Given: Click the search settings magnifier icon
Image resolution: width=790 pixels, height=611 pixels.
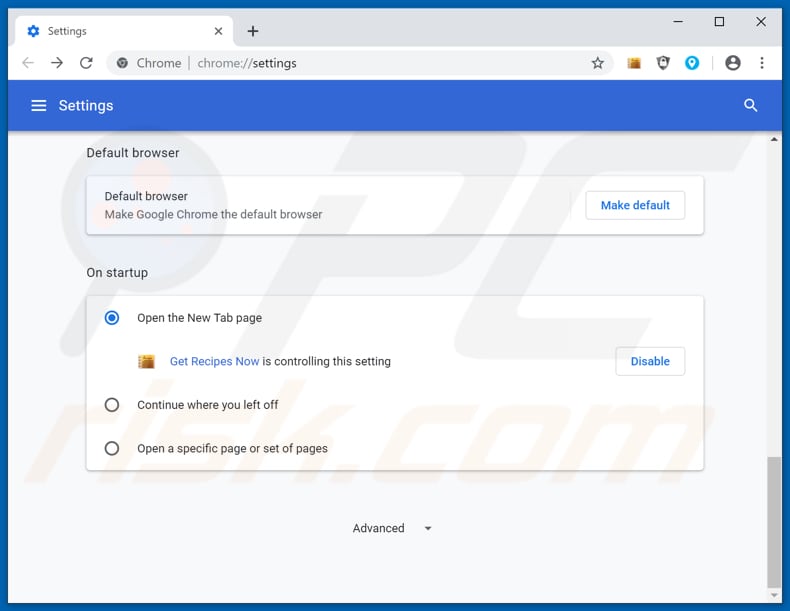Looking at the screenshot, I should (x=750, y=105).
